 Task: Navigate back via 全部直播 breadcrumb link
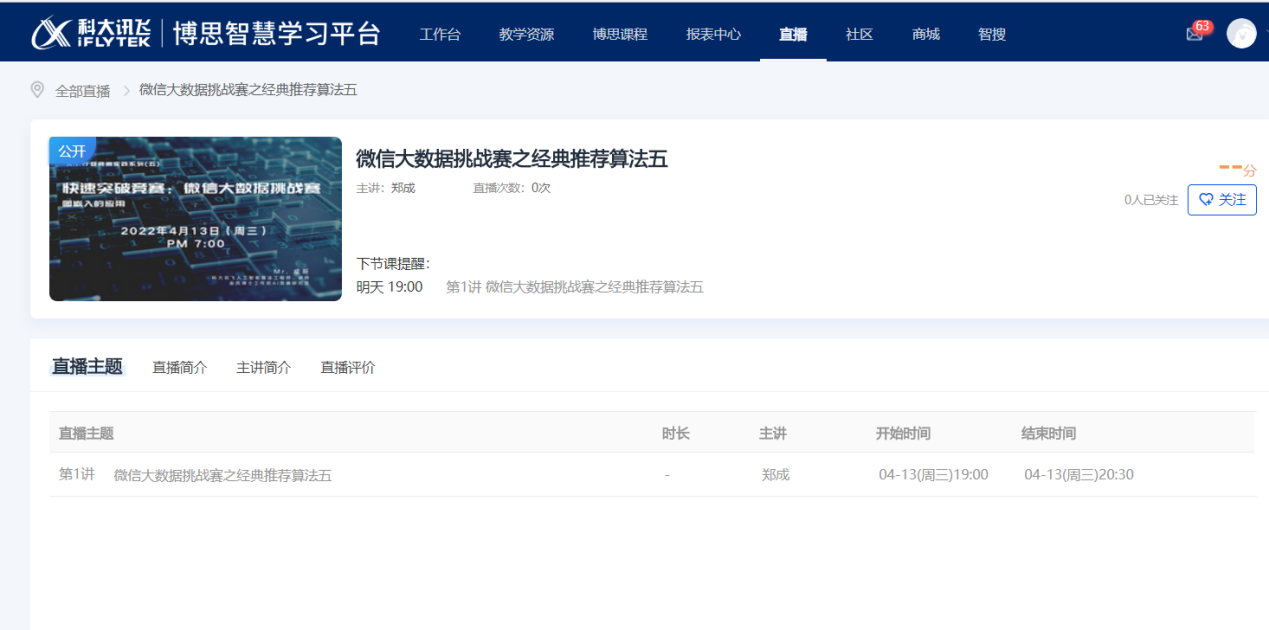coord(82,89)
